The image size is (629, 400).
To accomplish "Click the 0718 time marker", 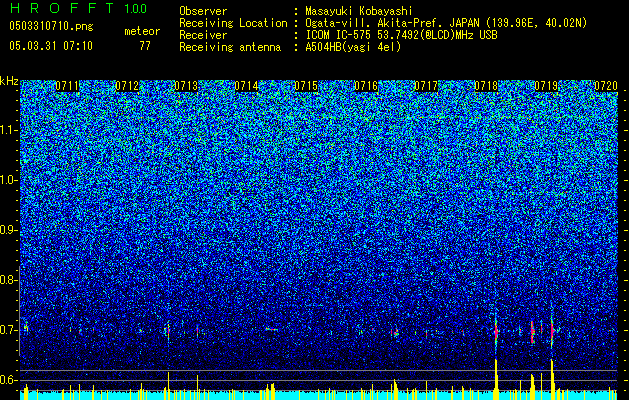I will pos(486,86).
